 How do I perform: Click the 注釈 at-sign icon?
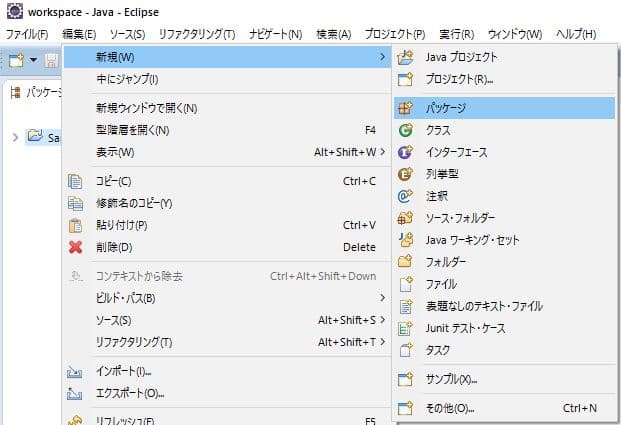point(405,196)
